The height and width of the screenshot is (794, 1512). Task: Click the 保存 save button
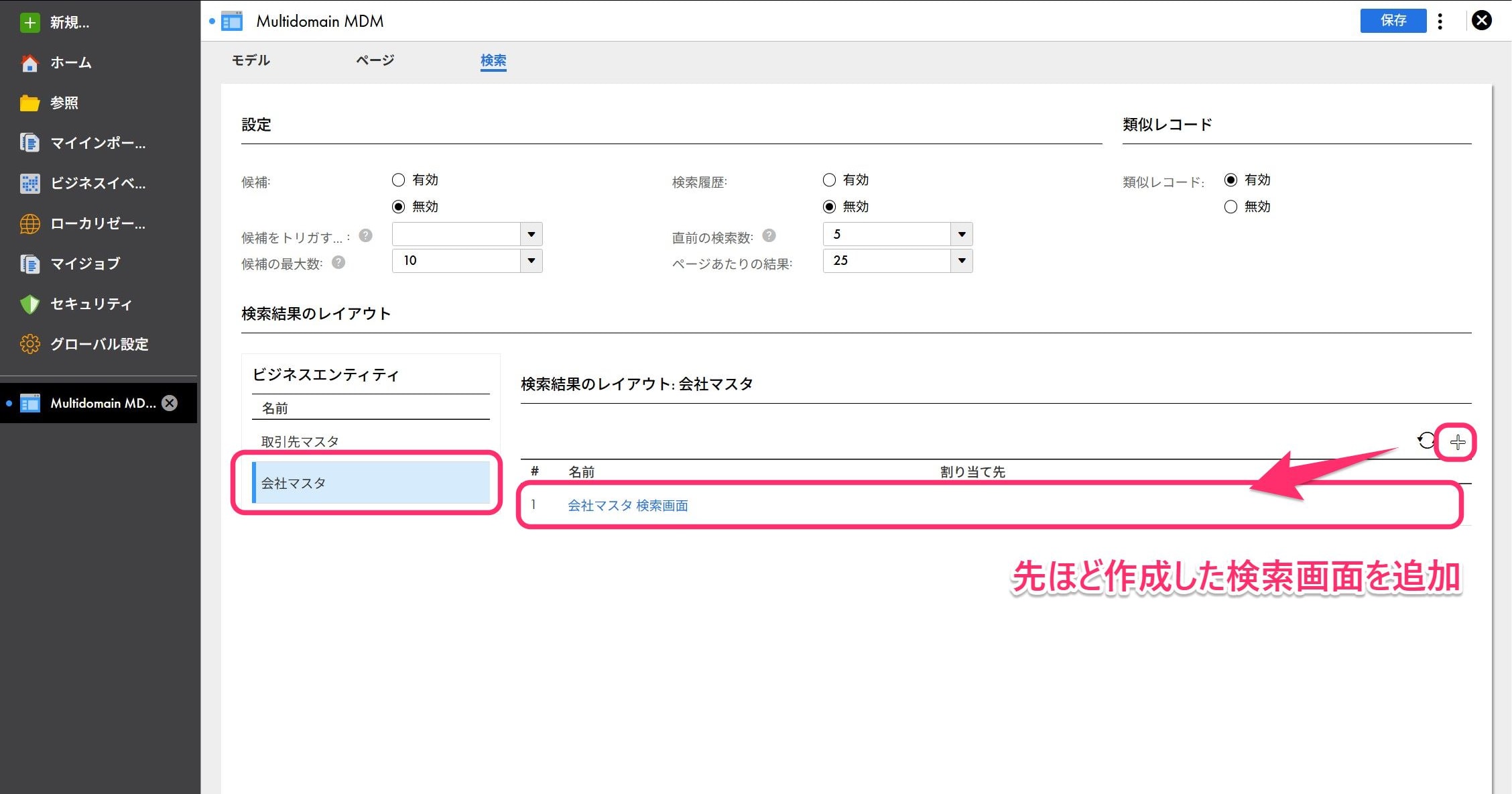[x=1393, y=21]
